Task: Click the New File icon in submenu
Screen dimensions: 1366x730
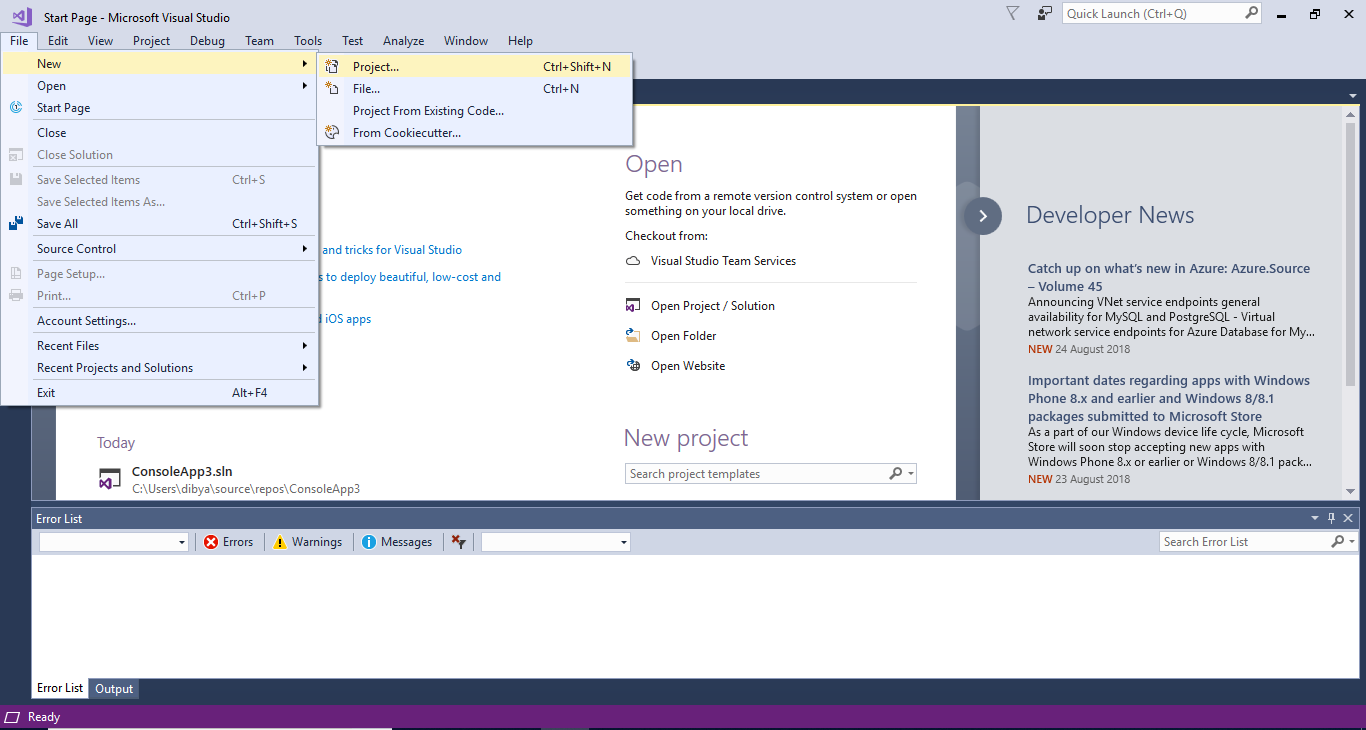Action: pyautogui.click(x=332, y=89)
